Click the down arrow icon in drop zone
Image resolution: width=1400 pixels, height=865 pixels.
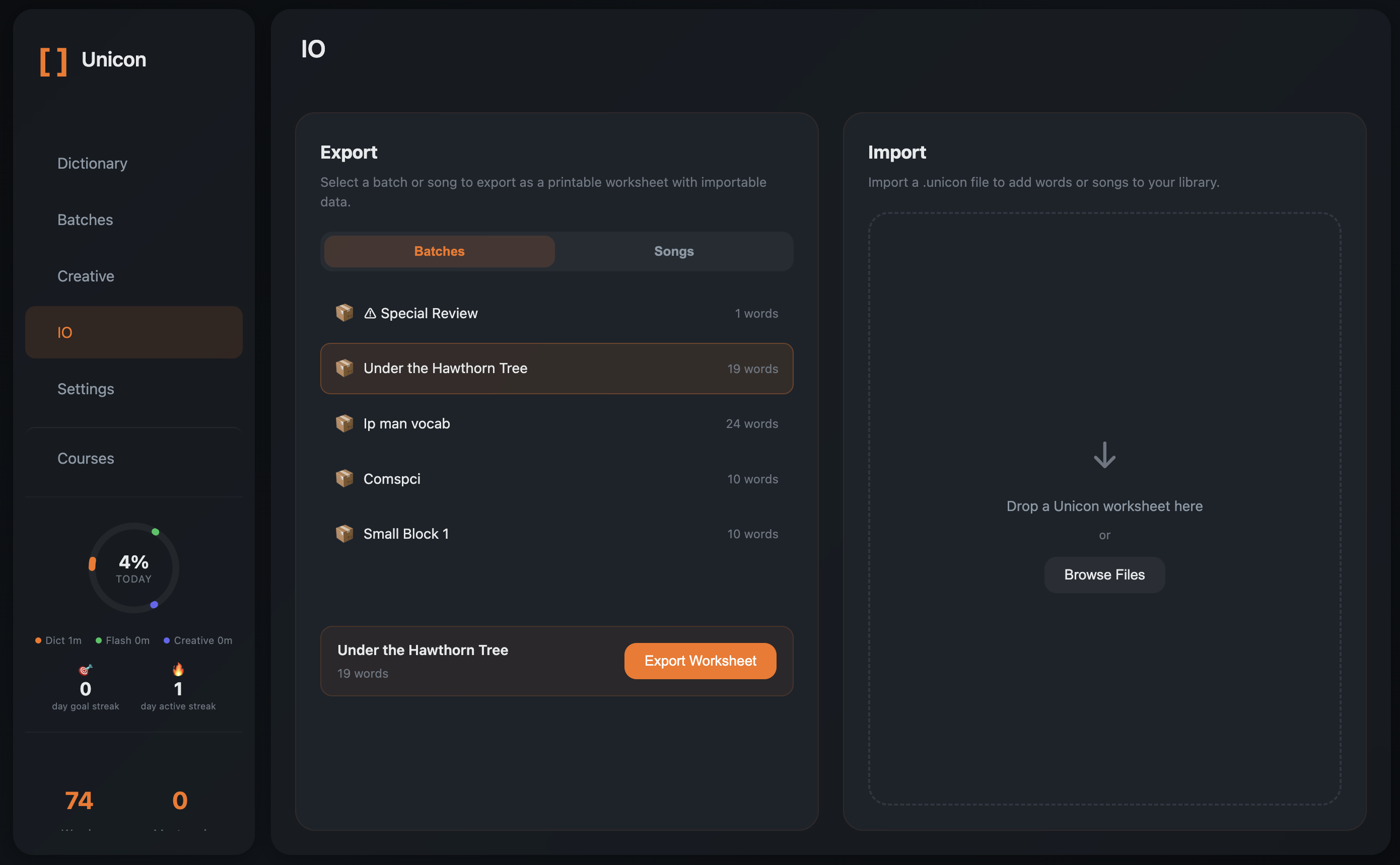tap(1104, 455)
